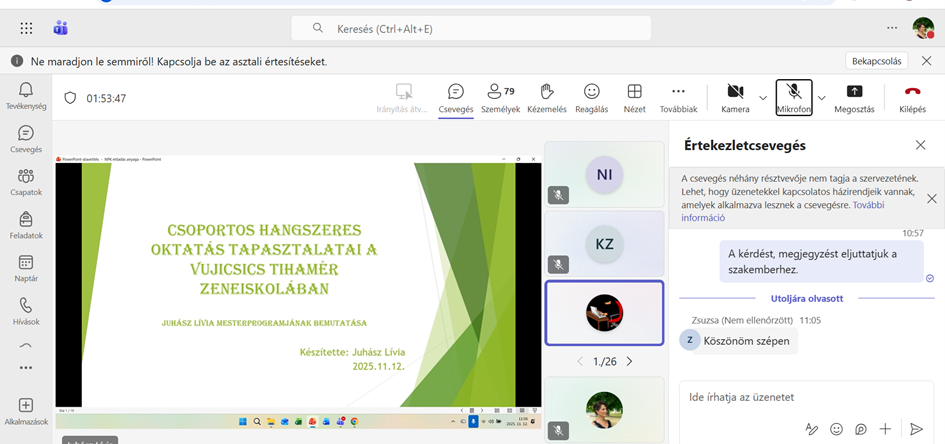Leave the meeting with Kilépés
Screen dimensions: 945x444
(x=912, y=98)
